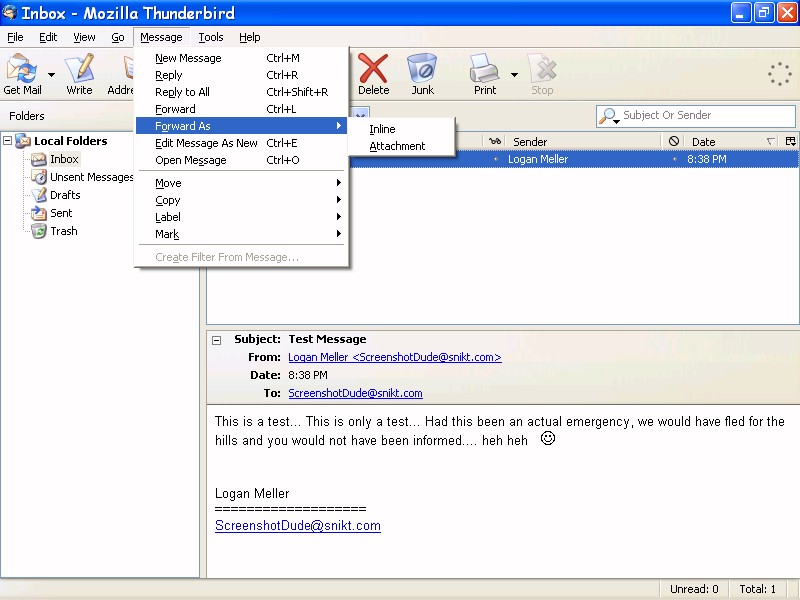Choose Edit Message As New
The image size is (800, 600).
pyautogui.click(x=241, y=143)
